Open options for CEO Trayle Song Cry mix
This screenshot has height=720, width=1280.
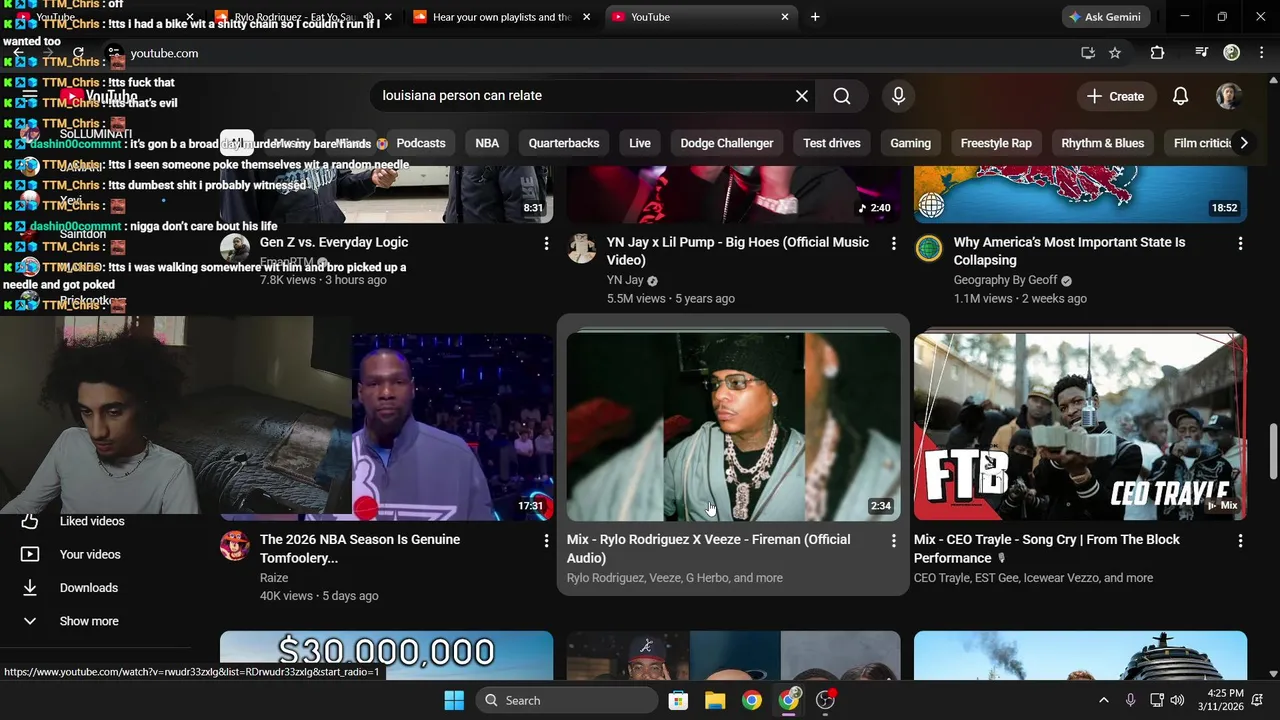click(1240, 540)
